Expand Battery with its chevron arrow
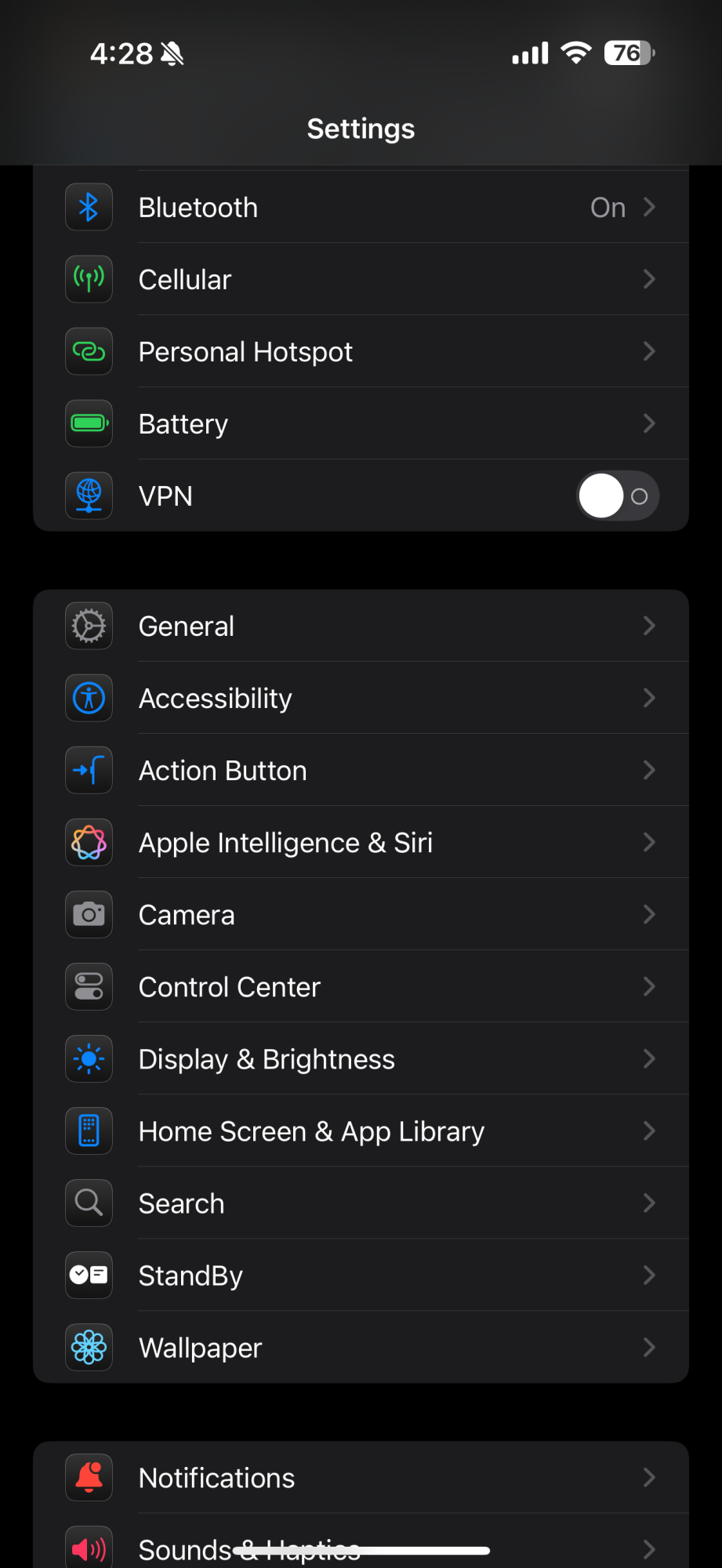The image size is (722, 1568). [x=649, y=423]
